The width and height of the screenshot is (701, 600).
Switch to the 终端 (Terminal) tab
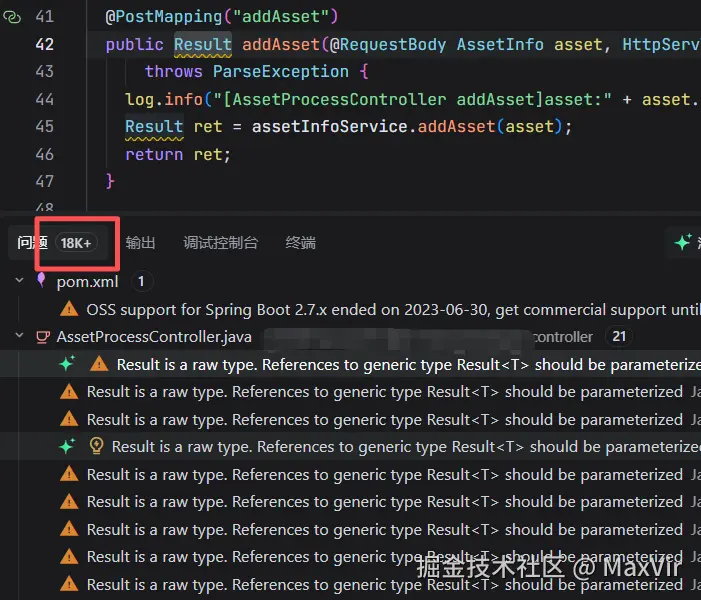(300, 243)
